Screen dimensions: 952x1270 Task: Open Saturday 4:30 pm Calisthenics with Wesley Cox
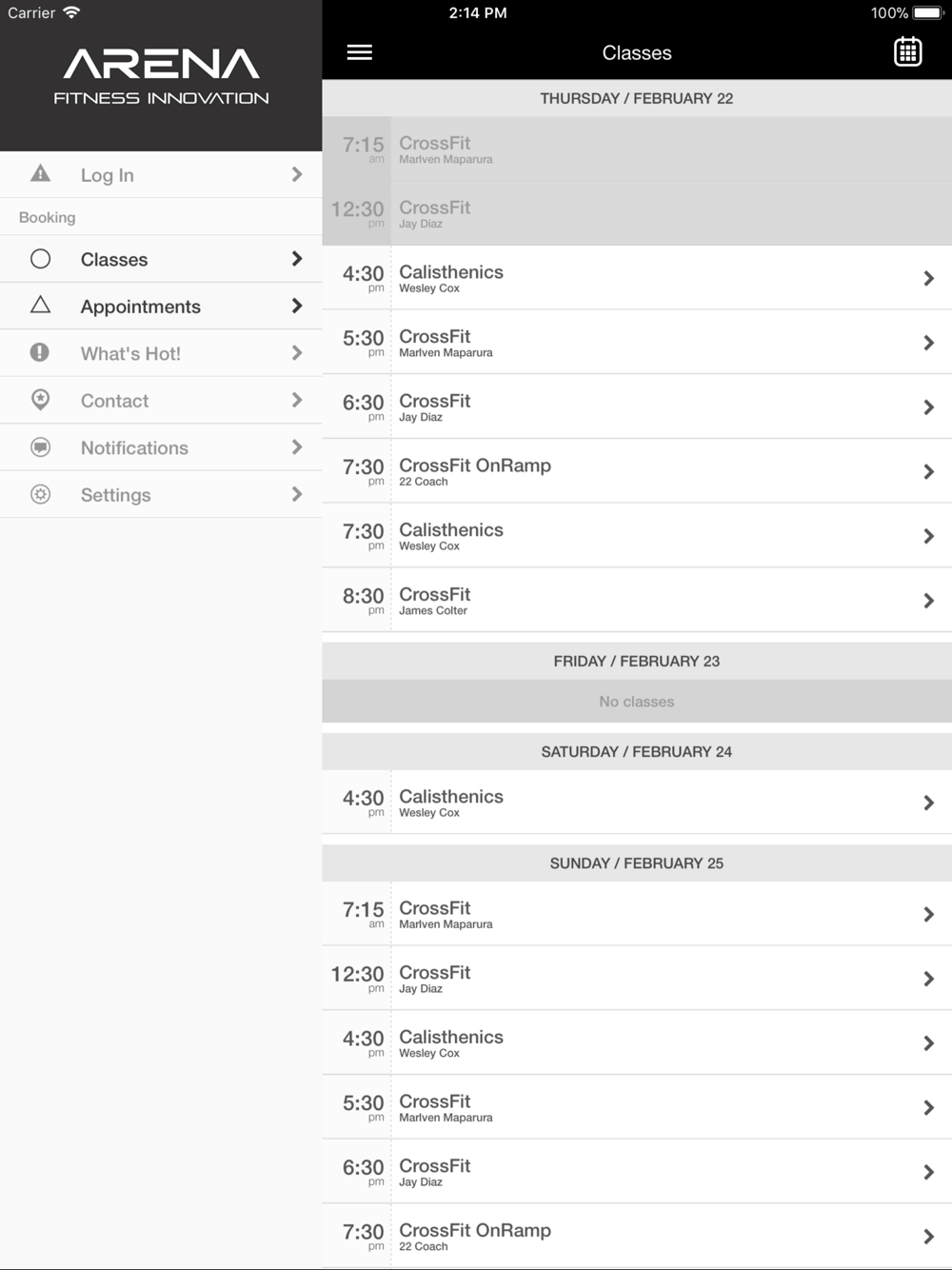tap(637, 803)
